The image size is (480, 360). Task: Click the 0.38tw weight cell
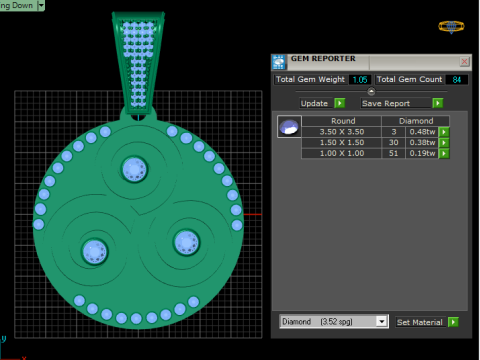click(422, 143)
